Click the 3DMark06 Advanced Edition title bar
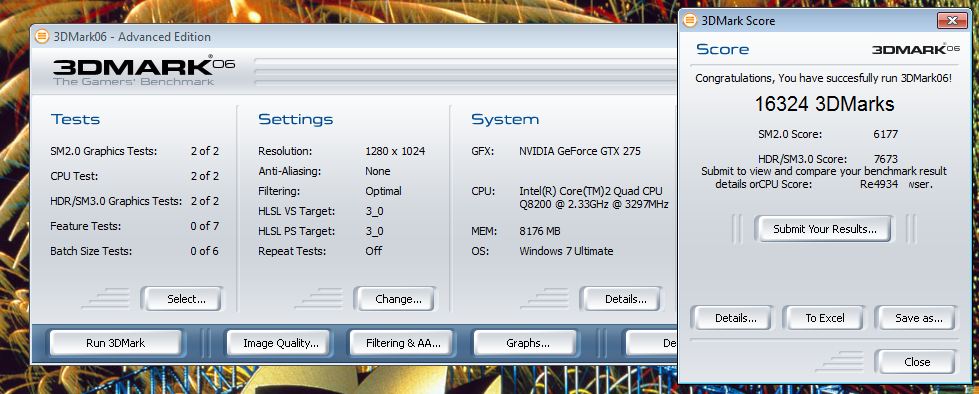979x394 pixels. click(353, 37)
